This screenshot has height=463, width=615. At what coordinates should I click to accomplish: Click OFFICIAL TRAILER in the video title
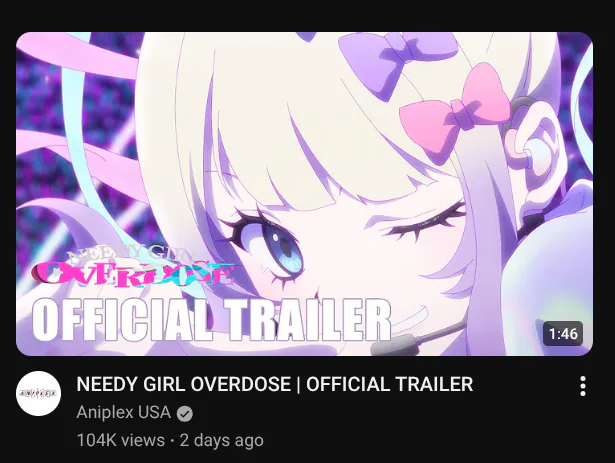(389, 384)
